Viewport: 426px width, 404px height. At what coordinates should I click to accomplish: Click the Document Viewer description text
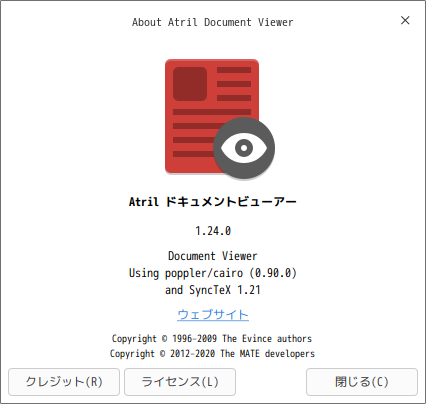pyautogui.click(x=213, y=256)
